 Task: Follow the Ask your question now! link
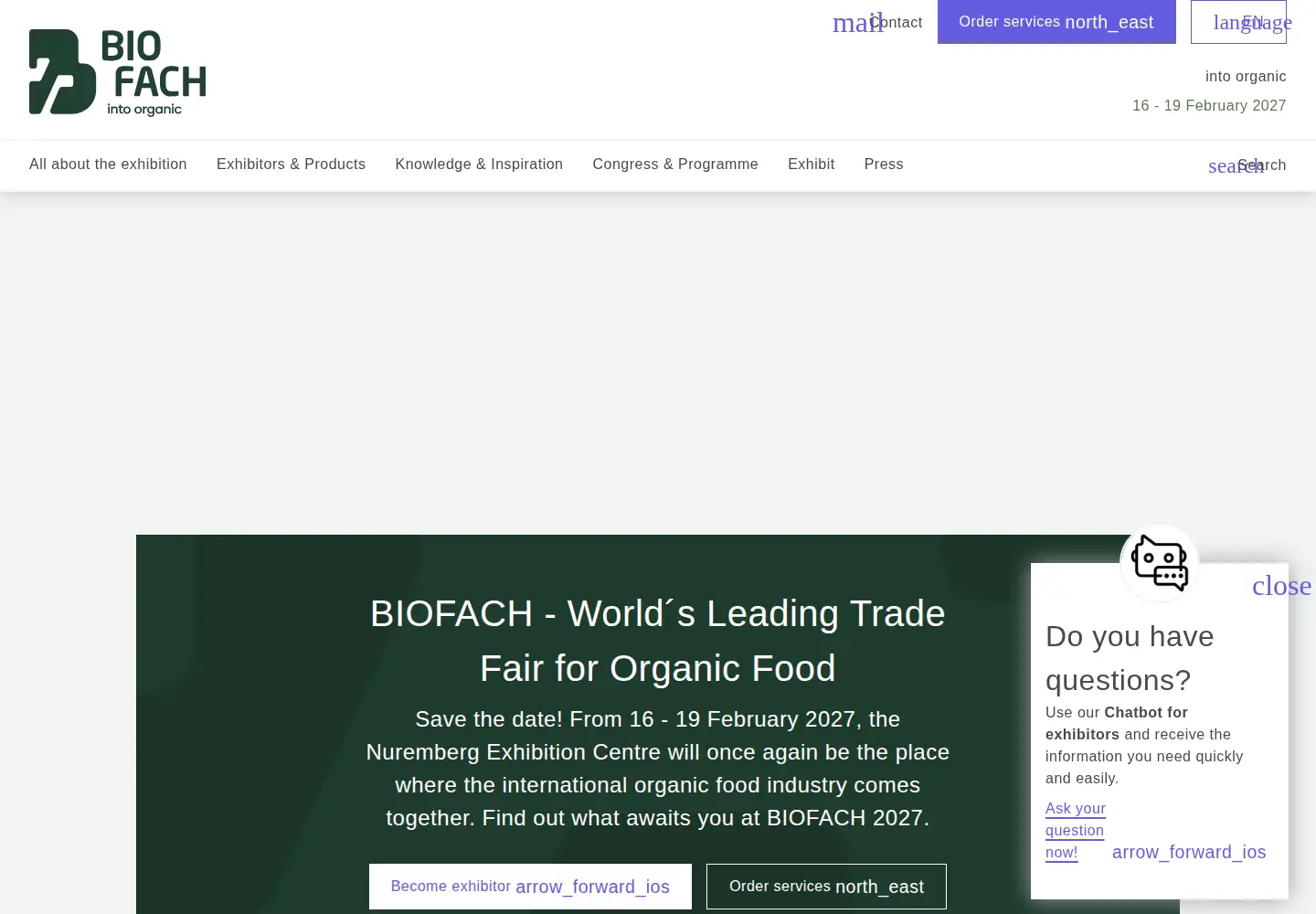(1076, 831)
